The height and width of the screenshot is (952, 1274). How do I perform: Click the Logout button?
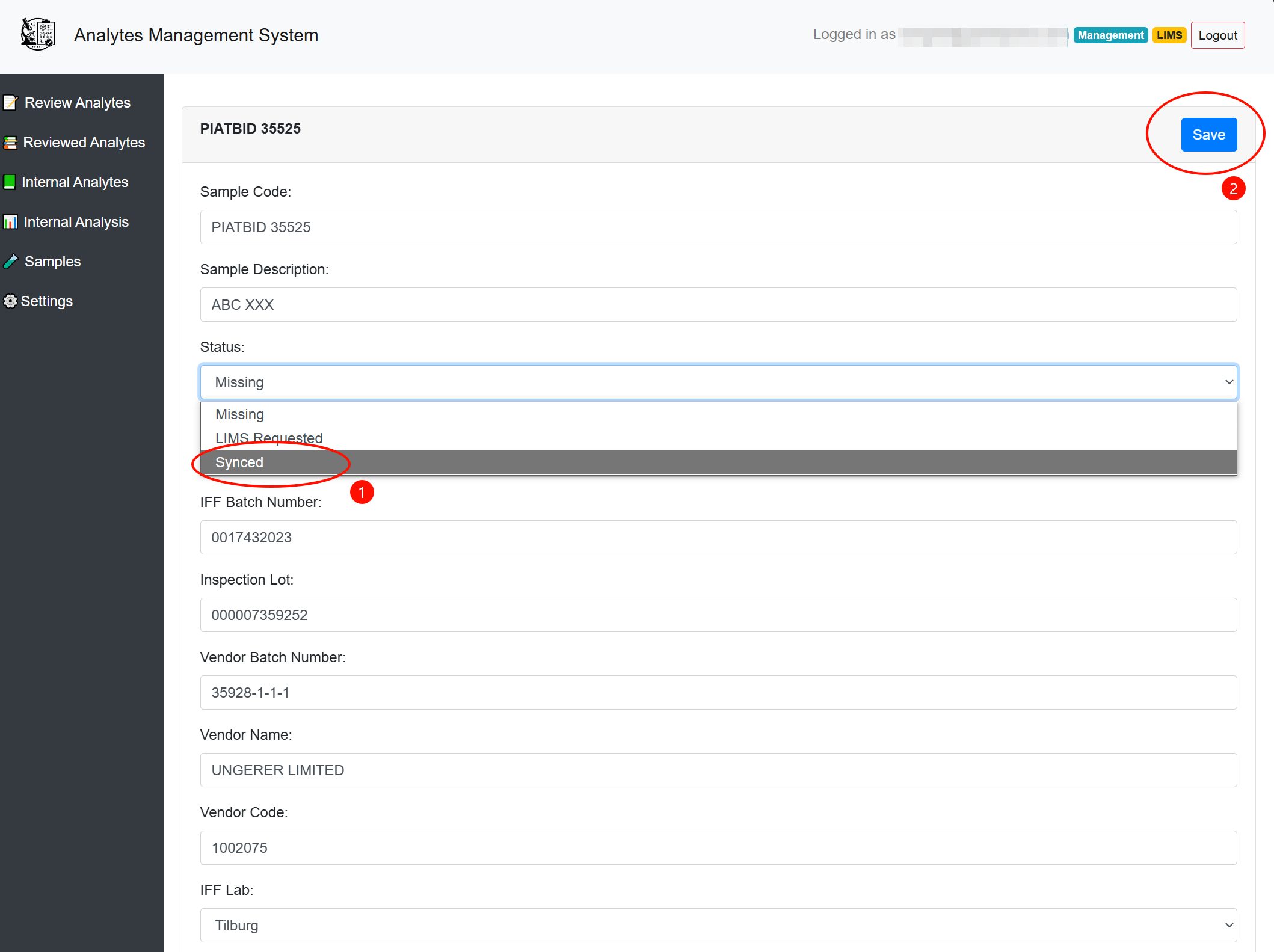(x=1217, y=35)
